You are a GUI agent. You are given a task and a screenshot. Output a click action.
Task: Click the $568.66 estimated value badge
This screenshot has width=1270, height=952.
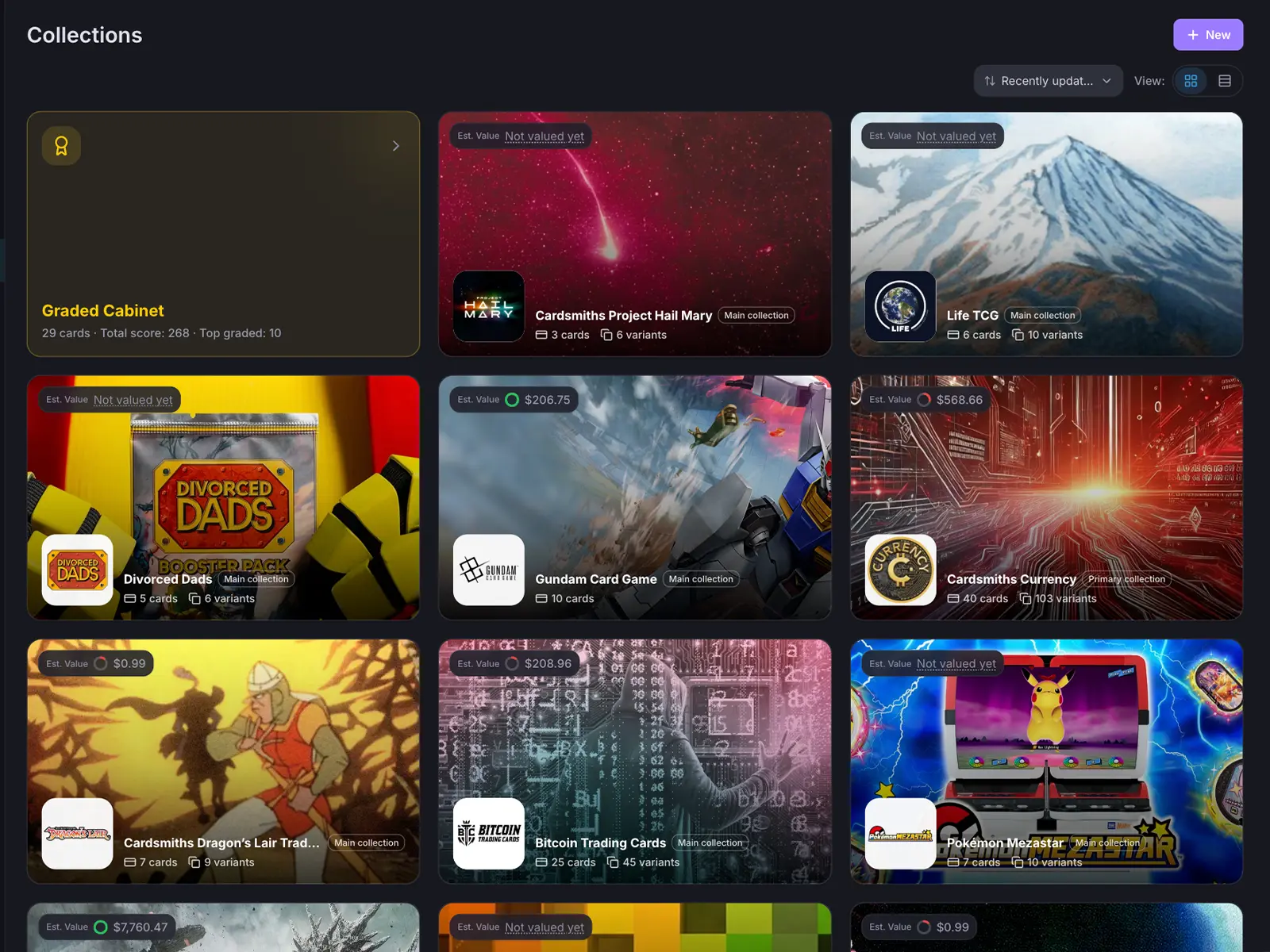coord(926,400)
